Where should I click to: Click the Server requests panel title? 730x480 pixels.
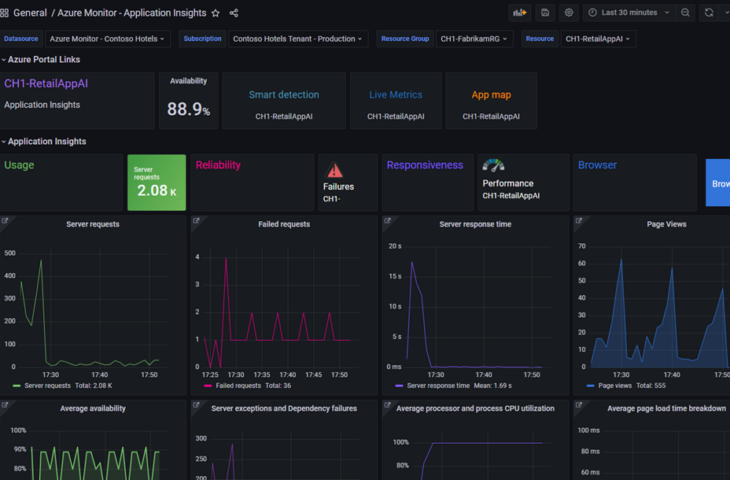tap(93, 224)
